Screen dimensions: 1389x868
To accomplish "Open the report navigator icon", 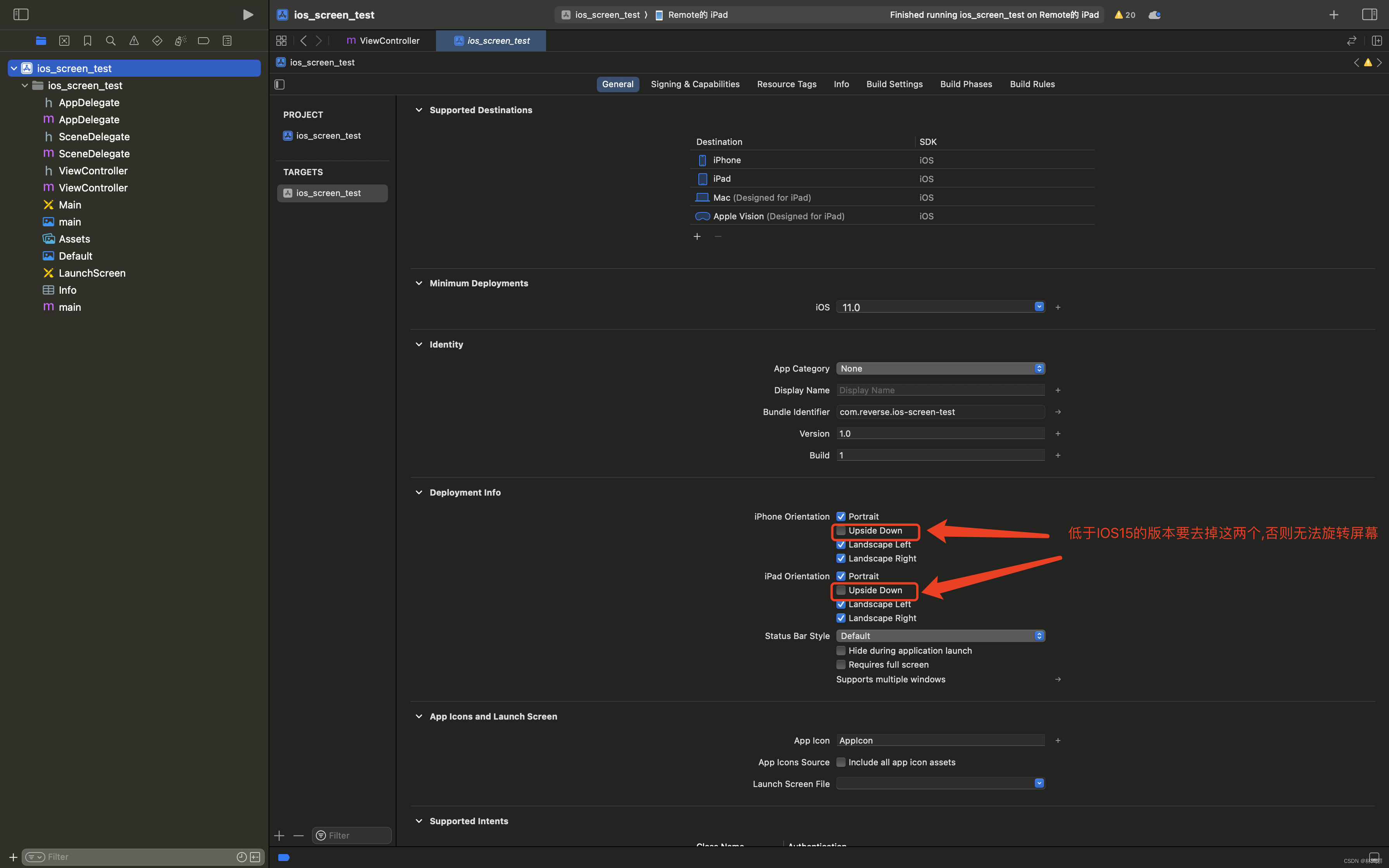I will pyautogui.click(x=227, y=41).
